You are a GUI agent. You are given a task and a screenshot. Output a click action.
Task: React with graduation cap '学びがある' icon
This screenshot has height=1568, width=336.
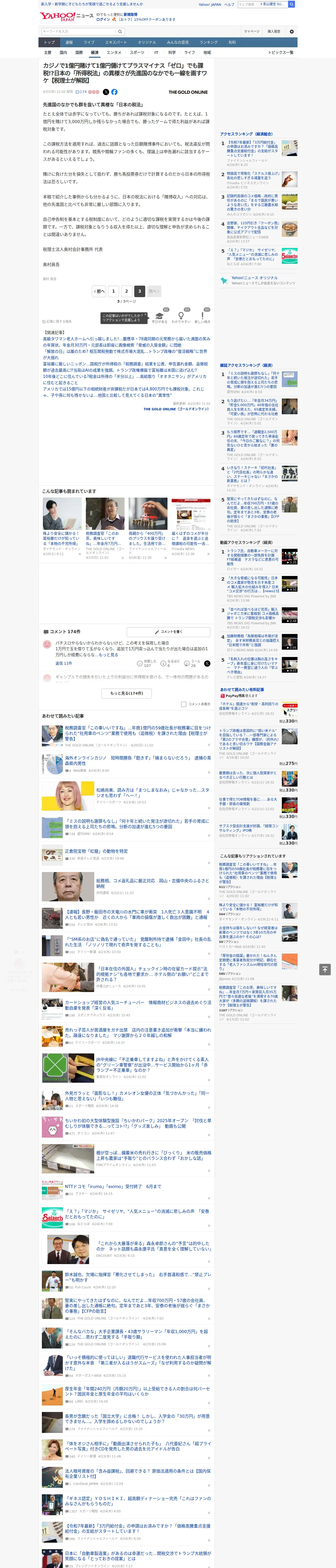click(x=160, y=316)
